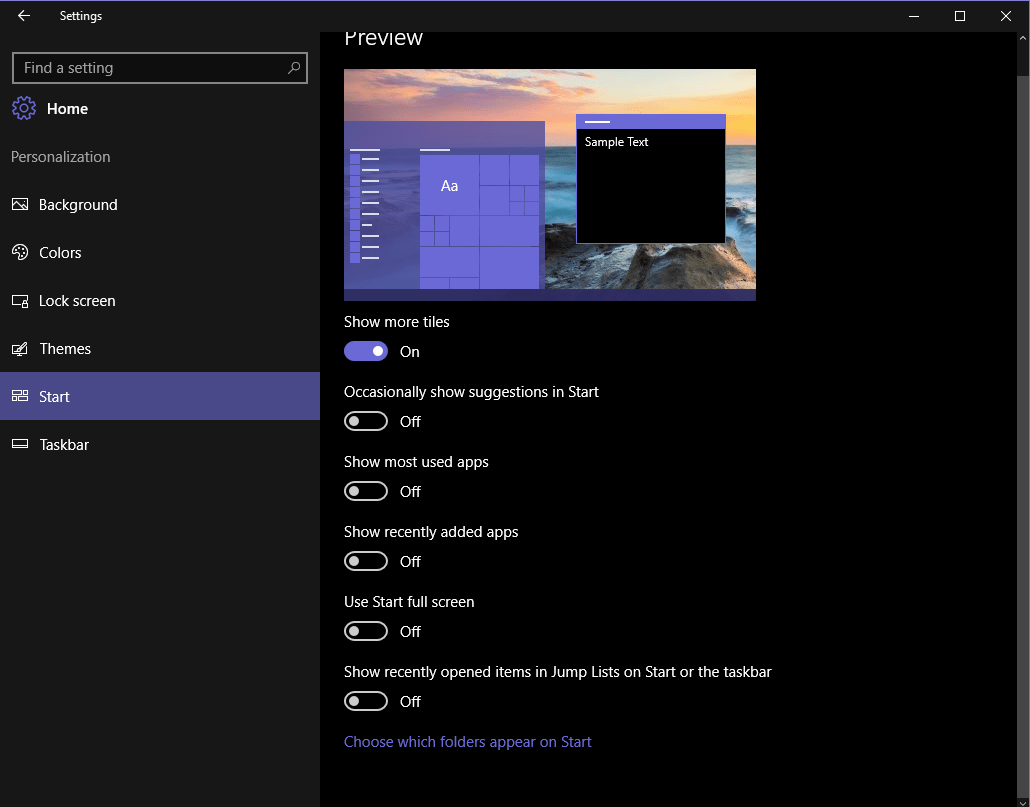Select the Themes brush icon
The image size is (1030, 807).
tap(22, 348)
